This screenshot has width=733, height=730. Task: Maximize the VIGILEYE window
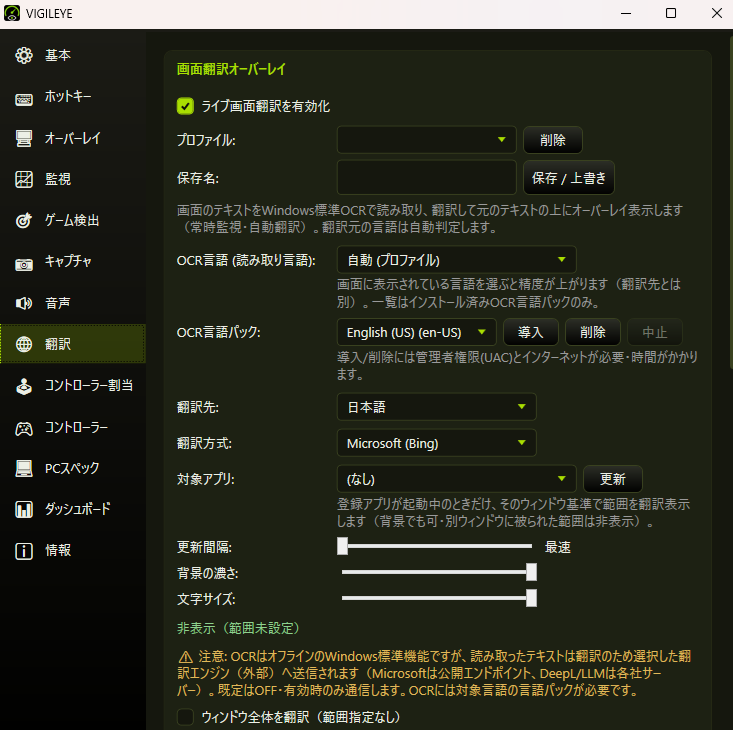671,13
